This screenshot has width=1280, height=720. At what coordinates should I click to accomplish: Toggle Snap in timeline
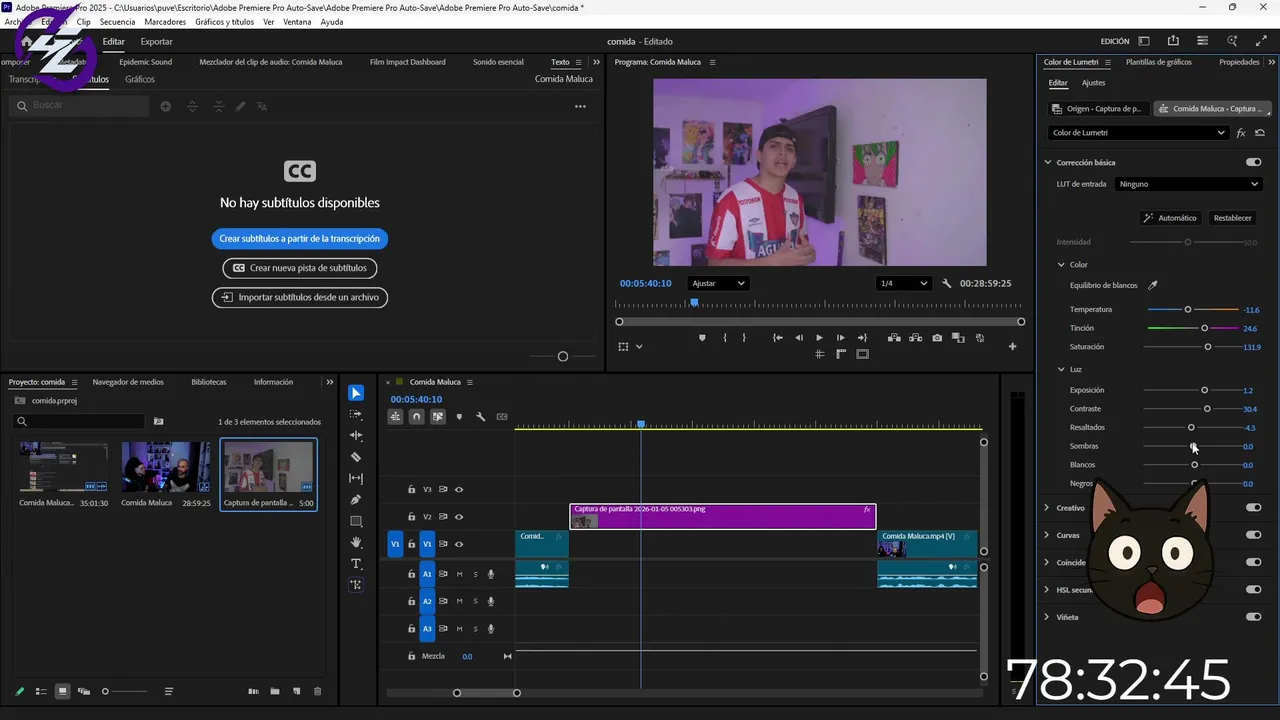[x=416, y=417]
